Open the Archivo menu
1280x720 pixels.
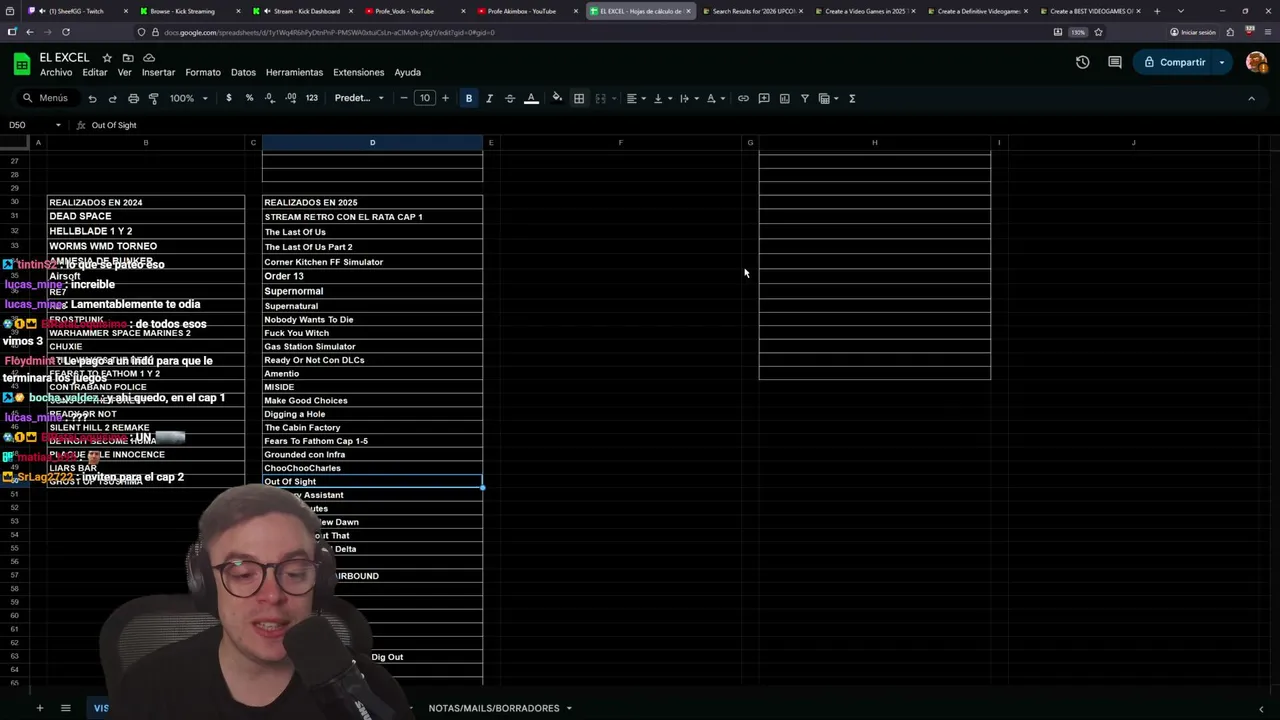(x=56, y=72)
